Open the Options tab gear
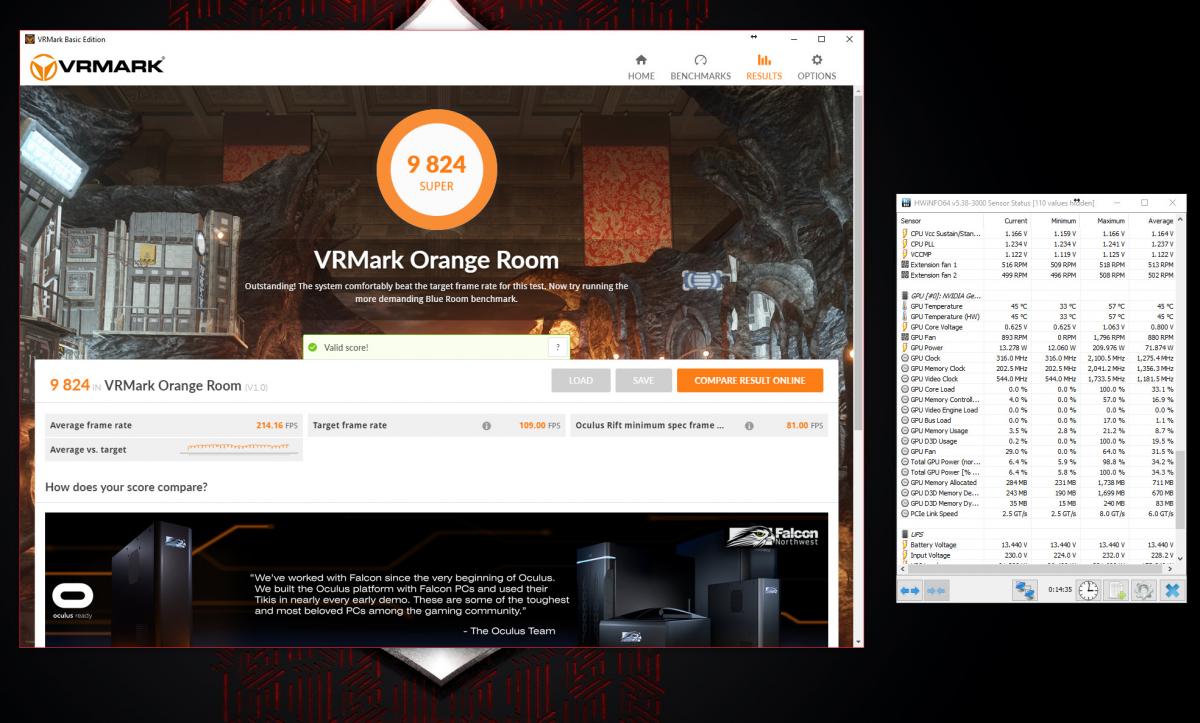 coord(817,67)
